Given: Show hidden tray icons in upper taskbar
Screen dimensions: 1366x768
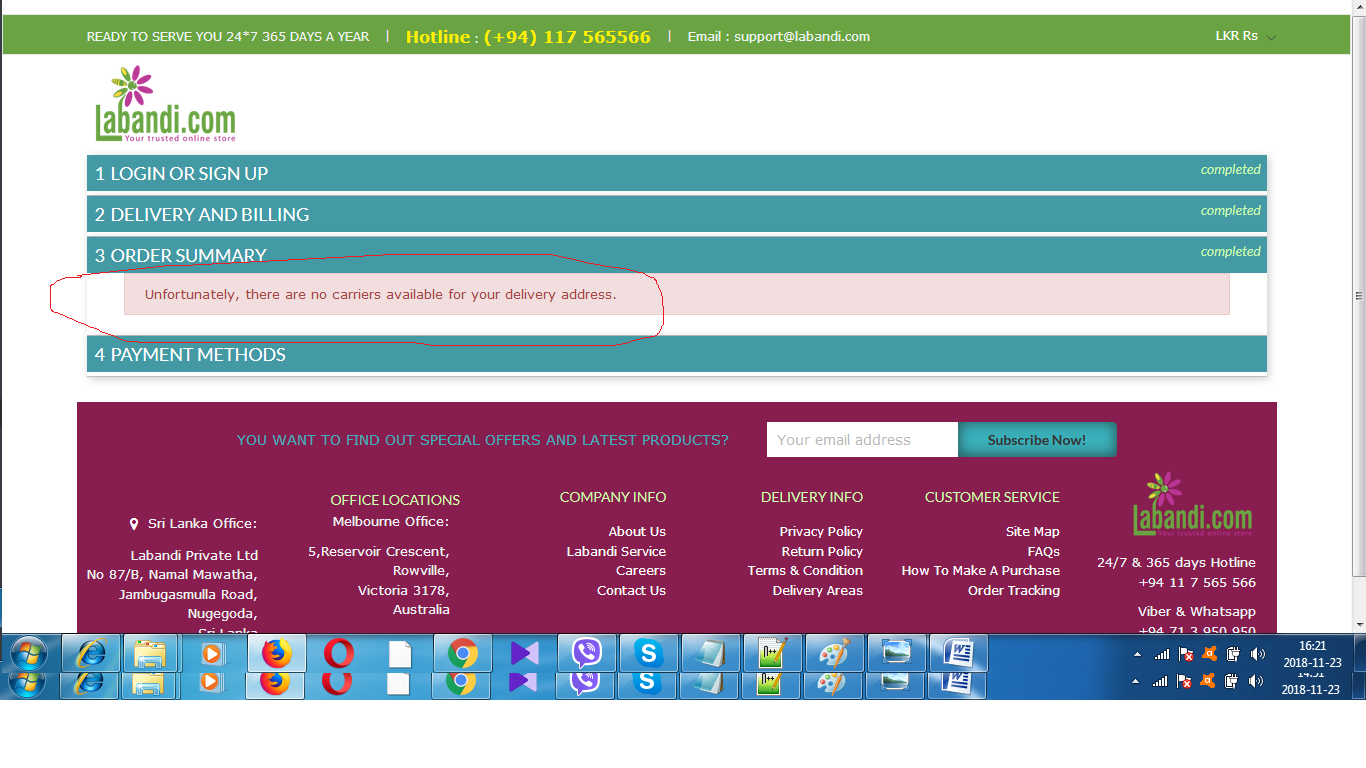Looking at the screenshot, I should click(x=1136, y=655).
